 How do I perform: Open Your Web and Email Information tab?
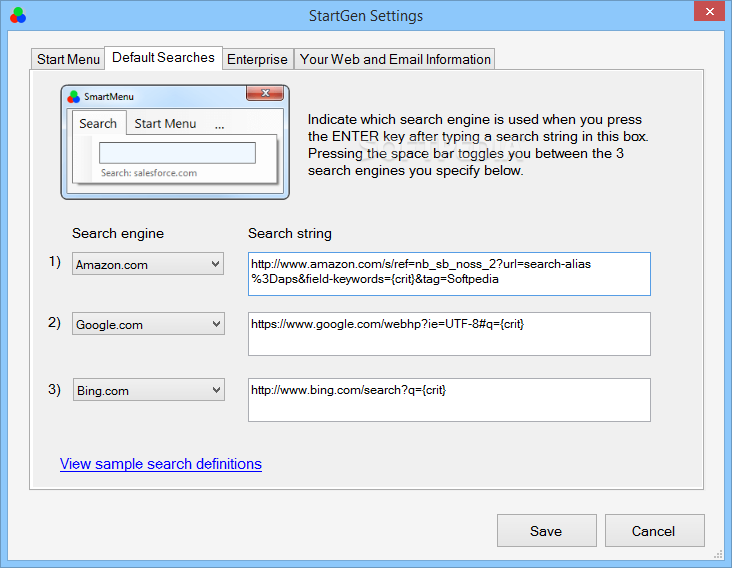[395, 59]
